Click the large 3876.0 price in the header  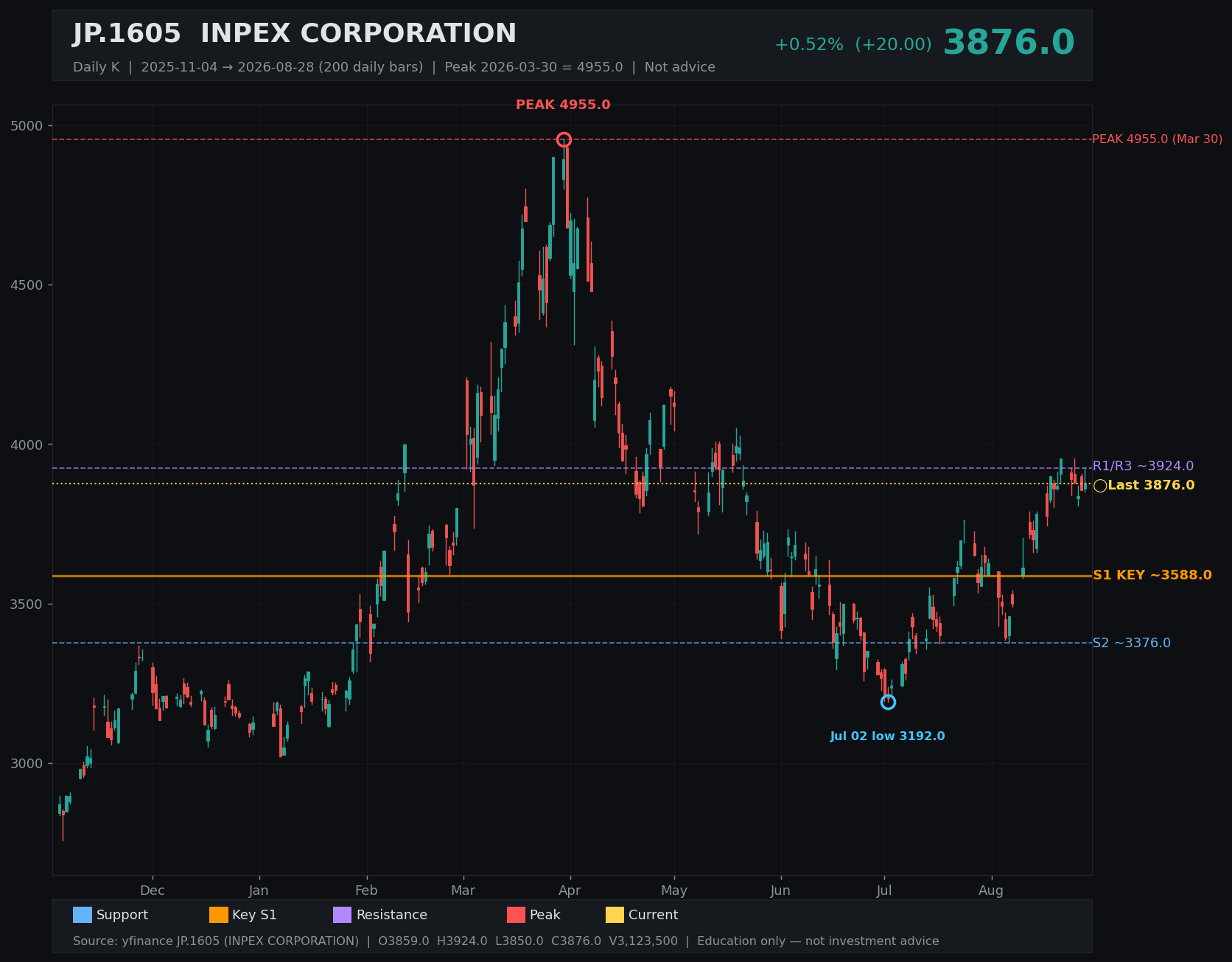click(1009, 43)
